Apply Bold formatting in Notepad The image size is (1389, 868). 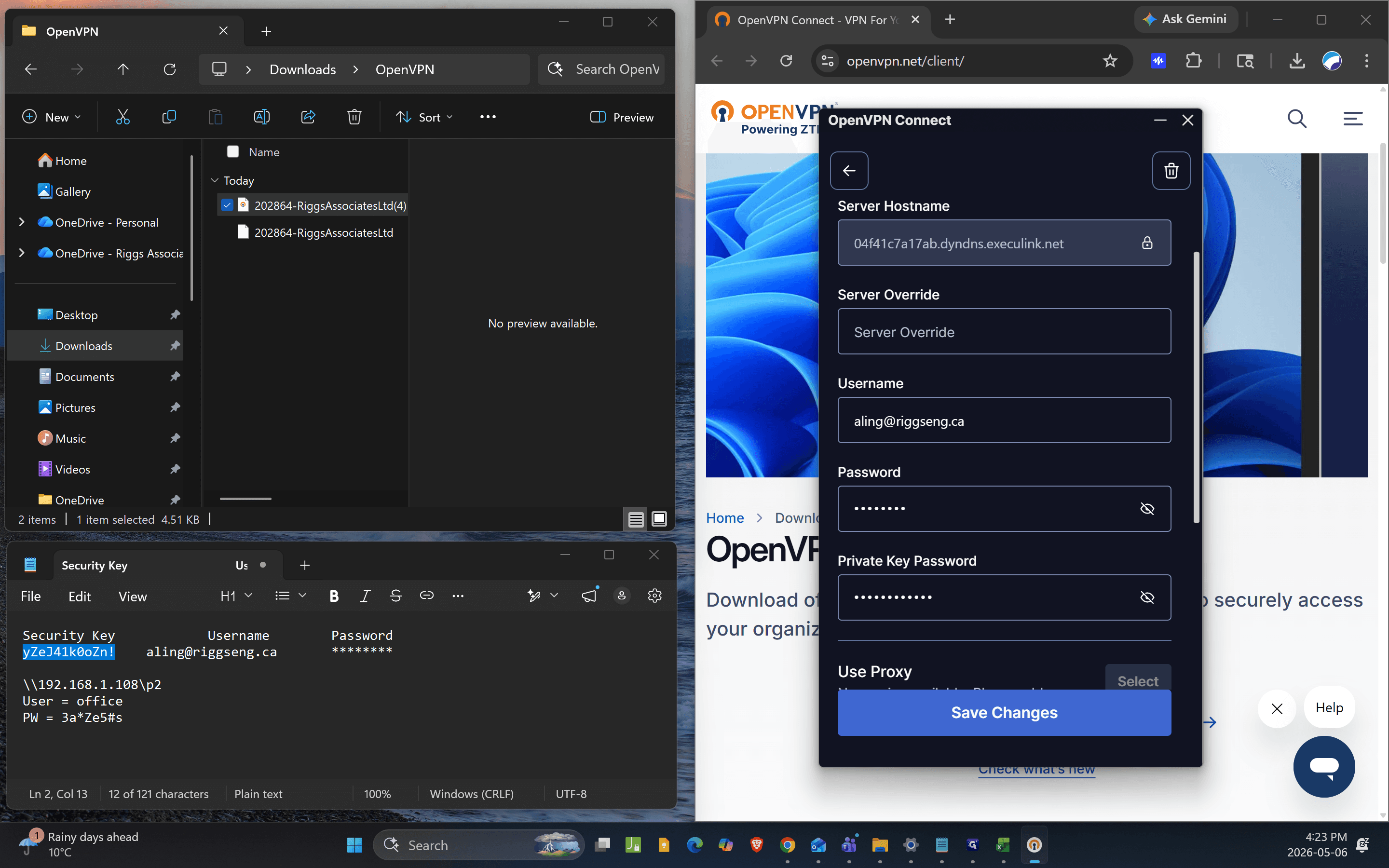[334, 596]
